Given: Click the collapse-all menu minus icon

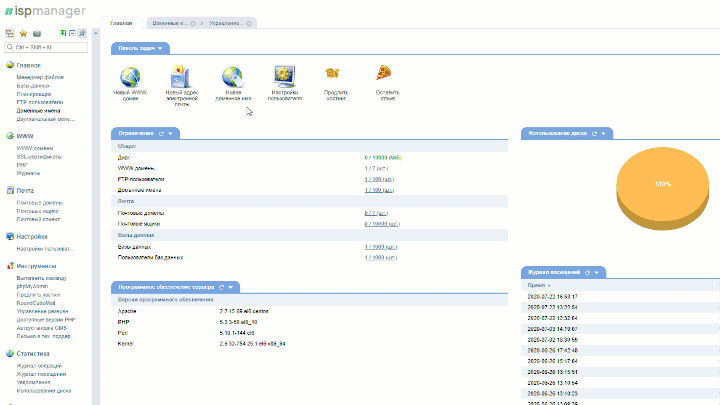Looking at the screenshot, I should click(72, 33).
